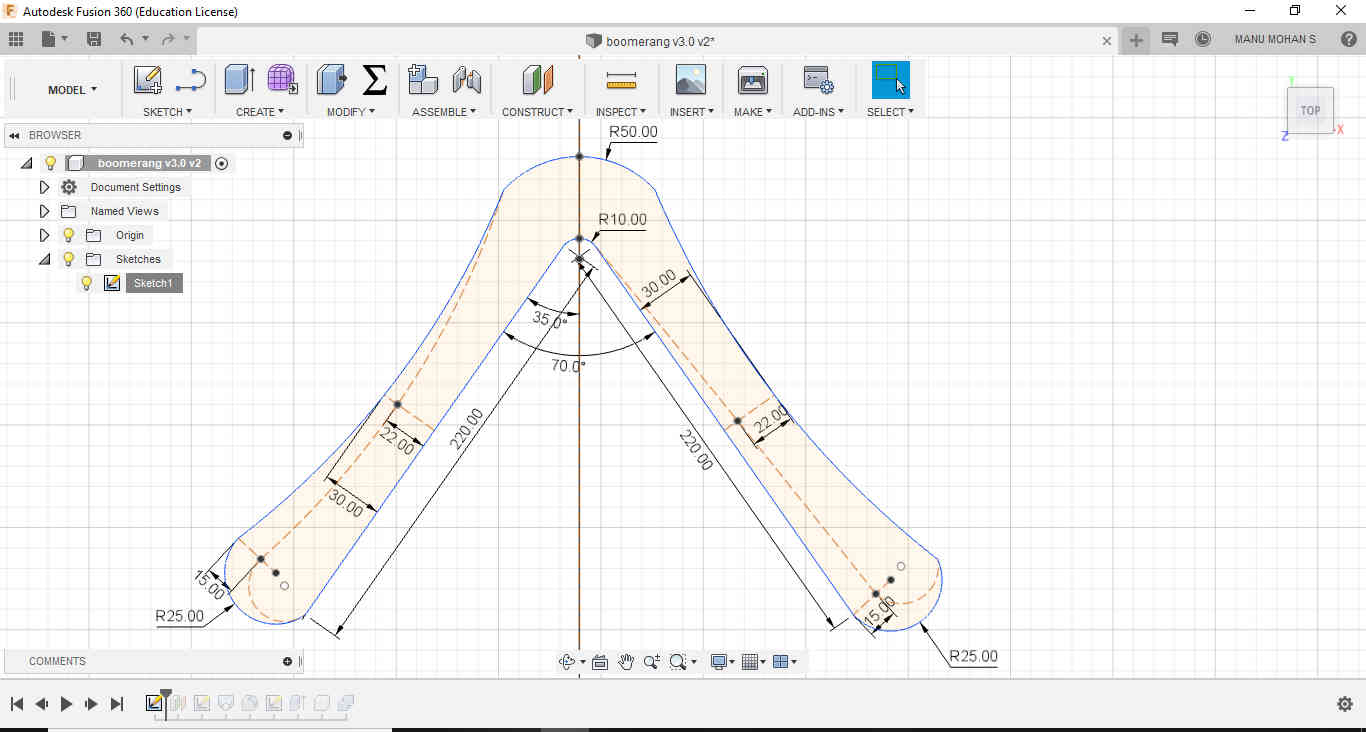Expand the Document Settings node
Image resolution: width=1366 pixels, height=732 pixels.
tap(44, 187)
